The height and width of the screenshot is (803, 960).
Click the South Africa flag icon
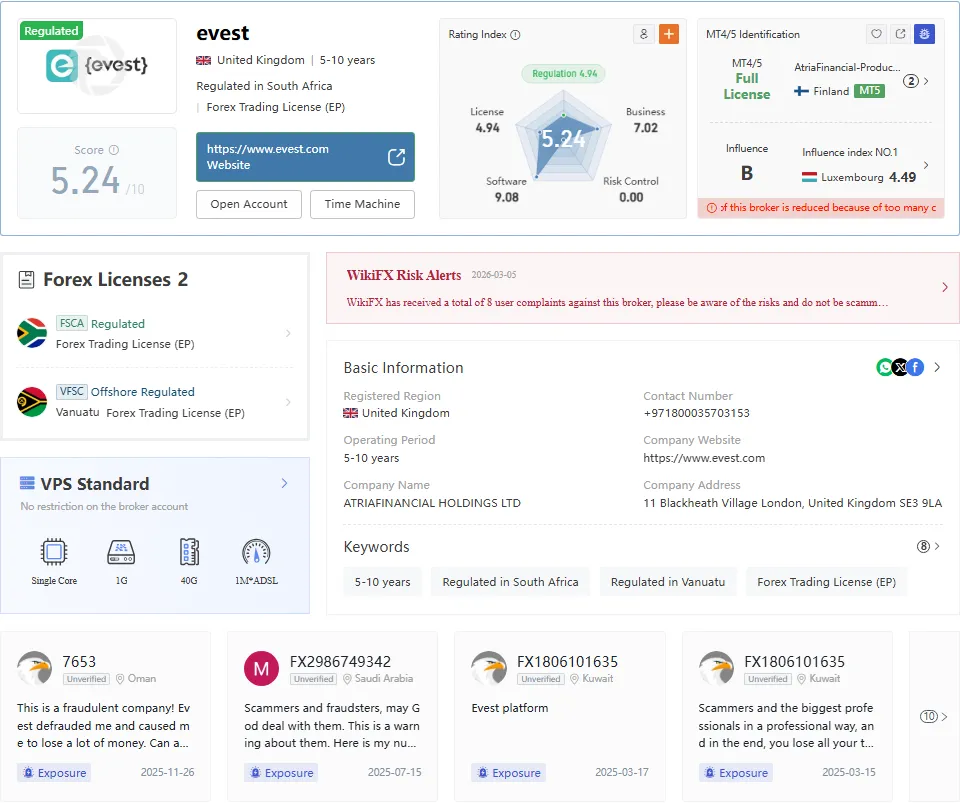pyautogui.click(x=32, y=333)
